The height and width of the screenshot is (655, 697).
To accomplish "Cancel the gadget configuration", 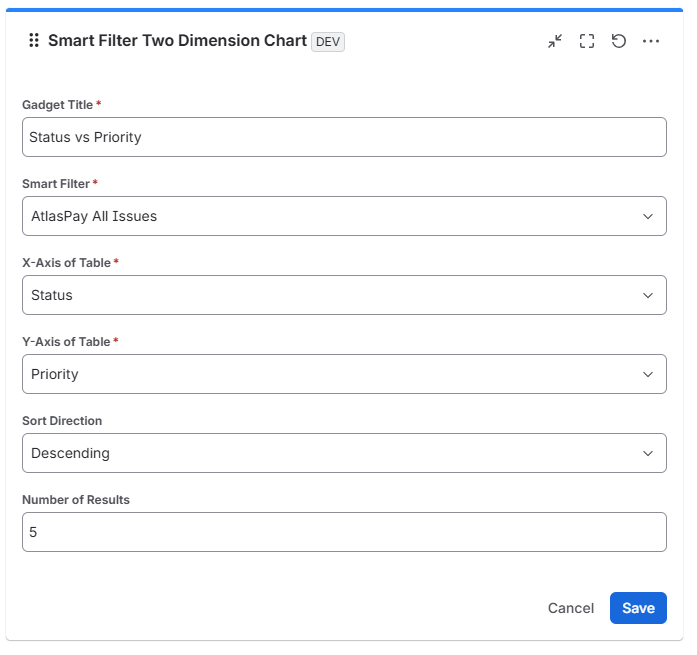I will point(571,608).
